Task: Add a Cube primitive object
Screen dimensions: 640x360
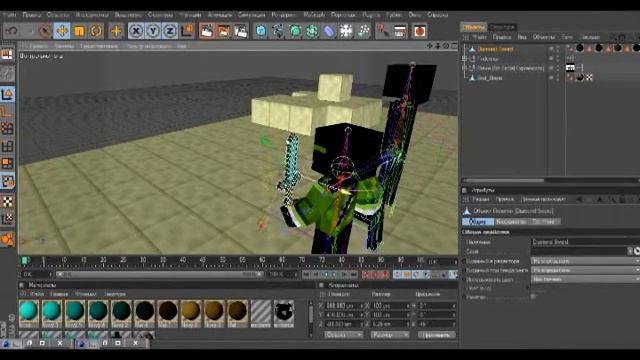Action: click(261, 31)
